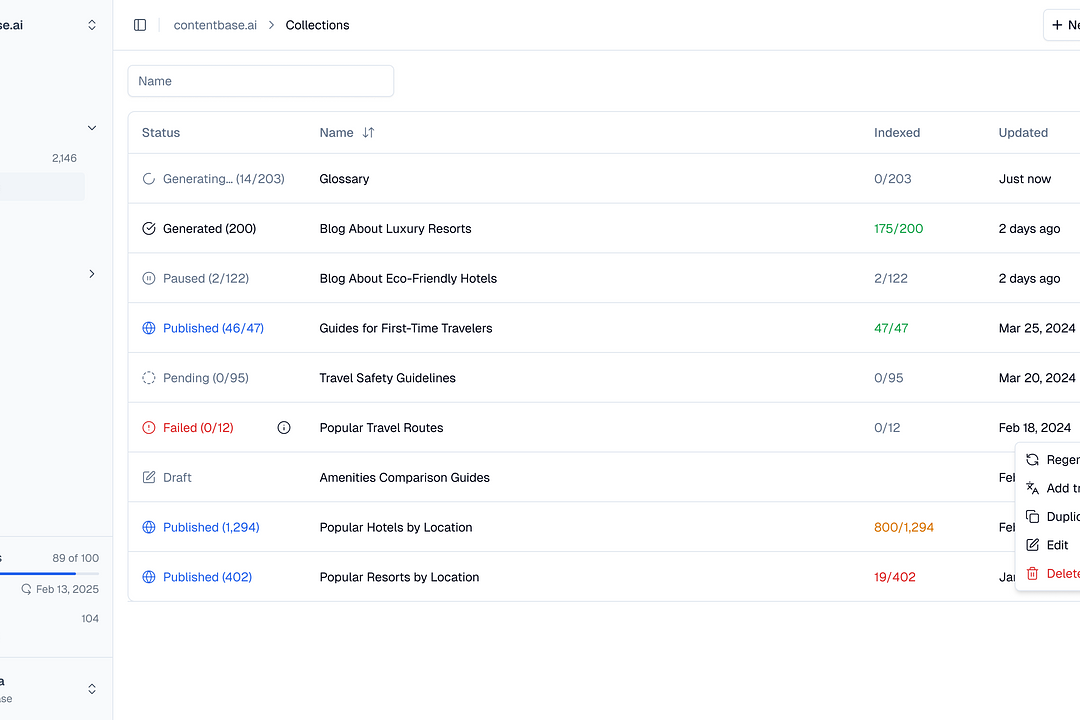Image resolution: width=1080 pixels, height=720 pixels.
Task: Select the Regenerate icon in the context menu
Action: 1032,459
